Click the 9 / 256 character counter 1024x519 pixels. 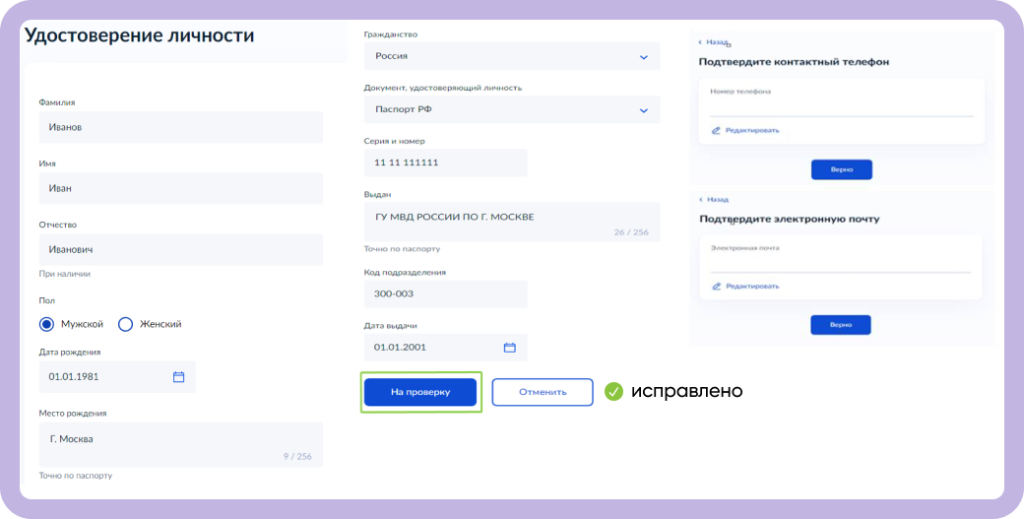pyautogui.click(x=297, y=456)
